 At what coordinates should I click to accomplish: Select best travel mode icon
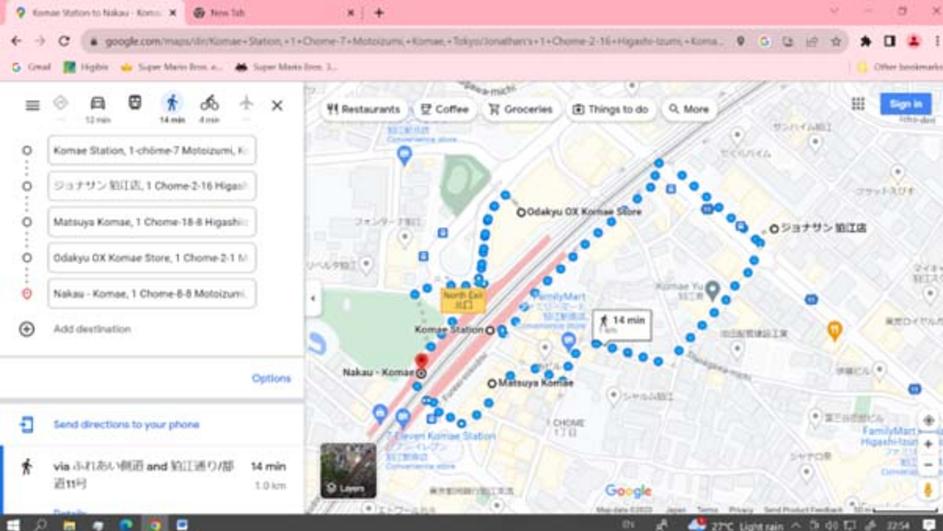61,103
